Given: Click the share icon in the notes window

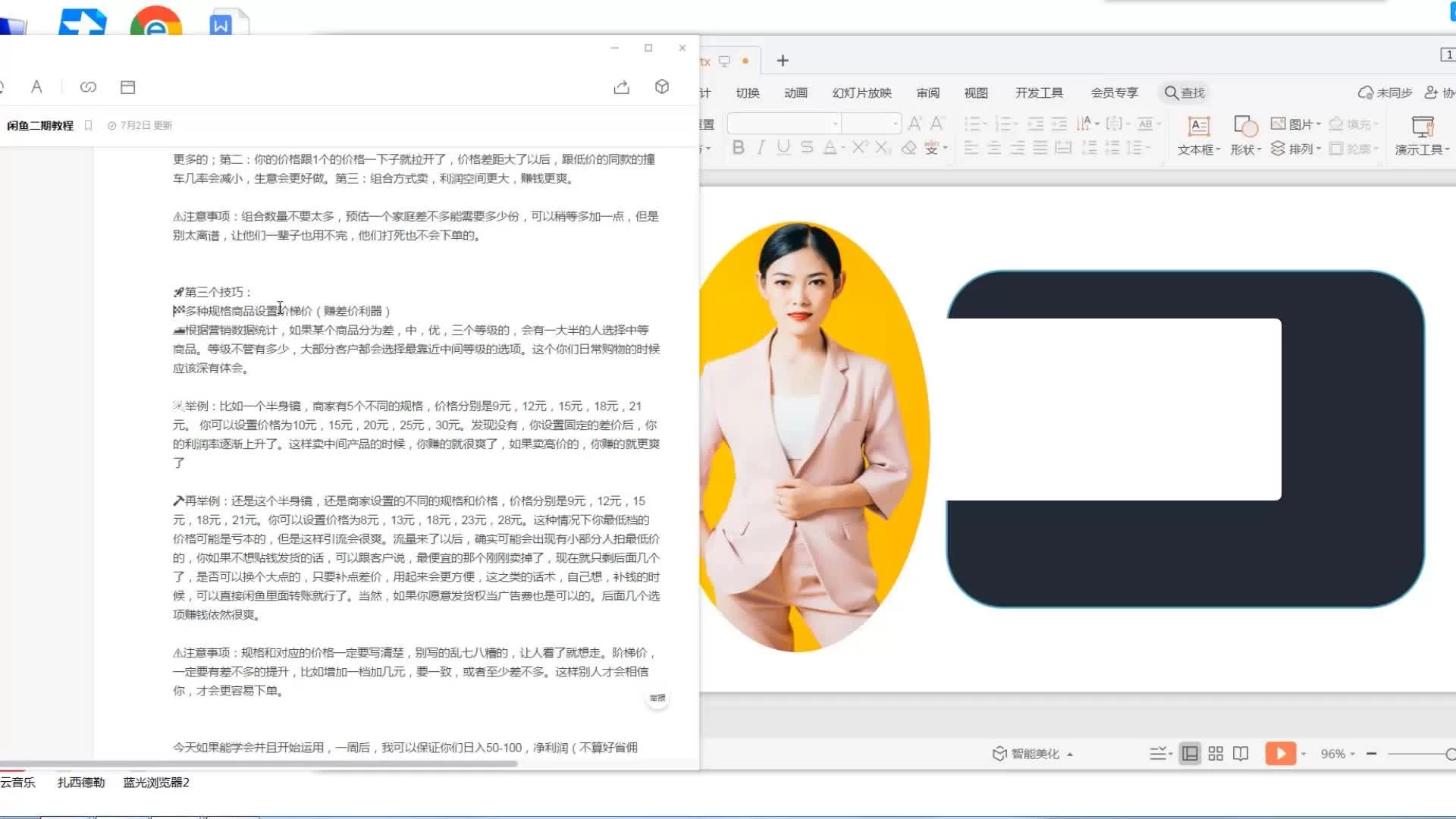Looking at the screenshot, I should [621, 87].
